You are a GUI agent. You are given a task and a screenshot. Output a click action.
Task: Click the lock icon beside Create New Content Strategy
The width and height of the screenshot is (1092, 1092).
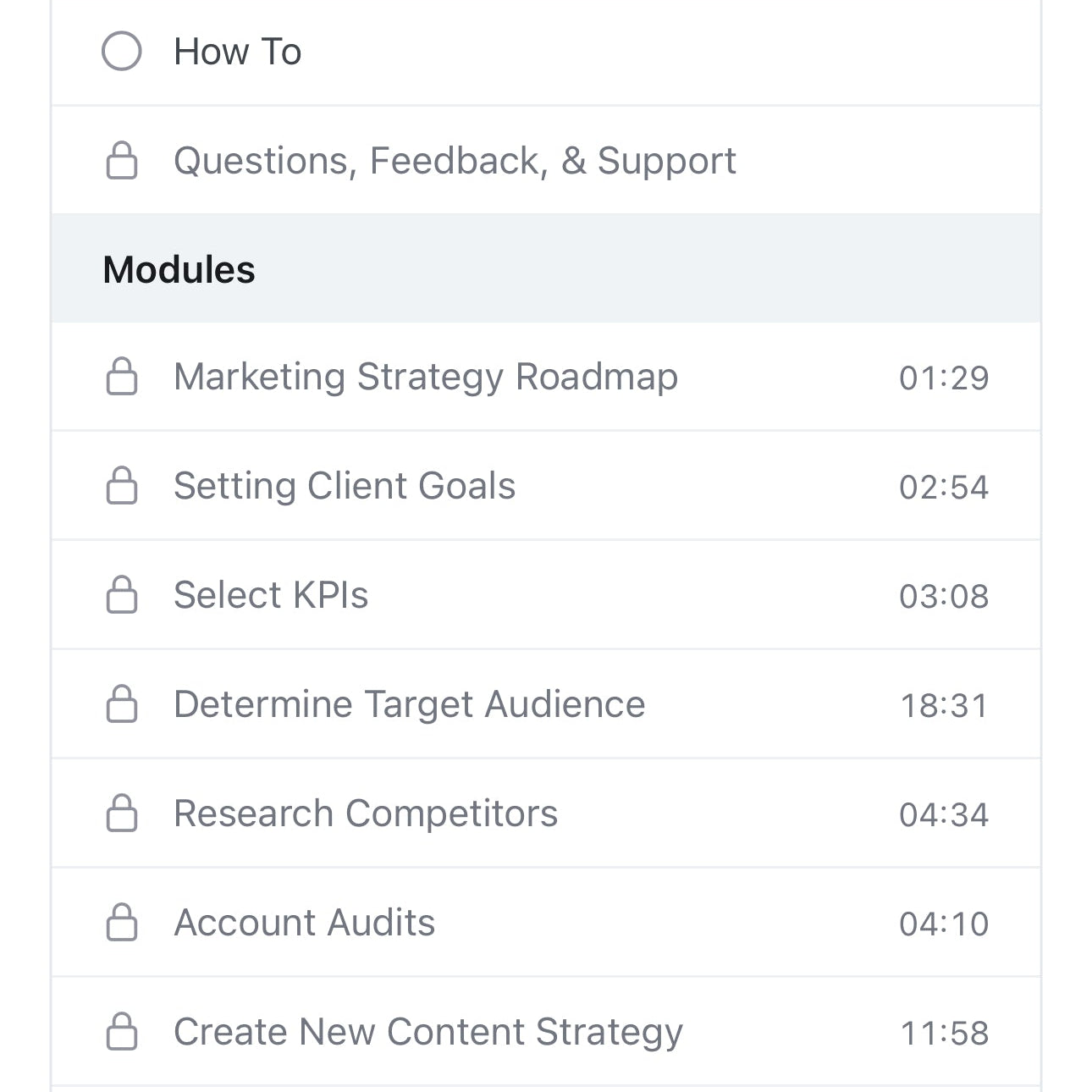pos(121,1032)
